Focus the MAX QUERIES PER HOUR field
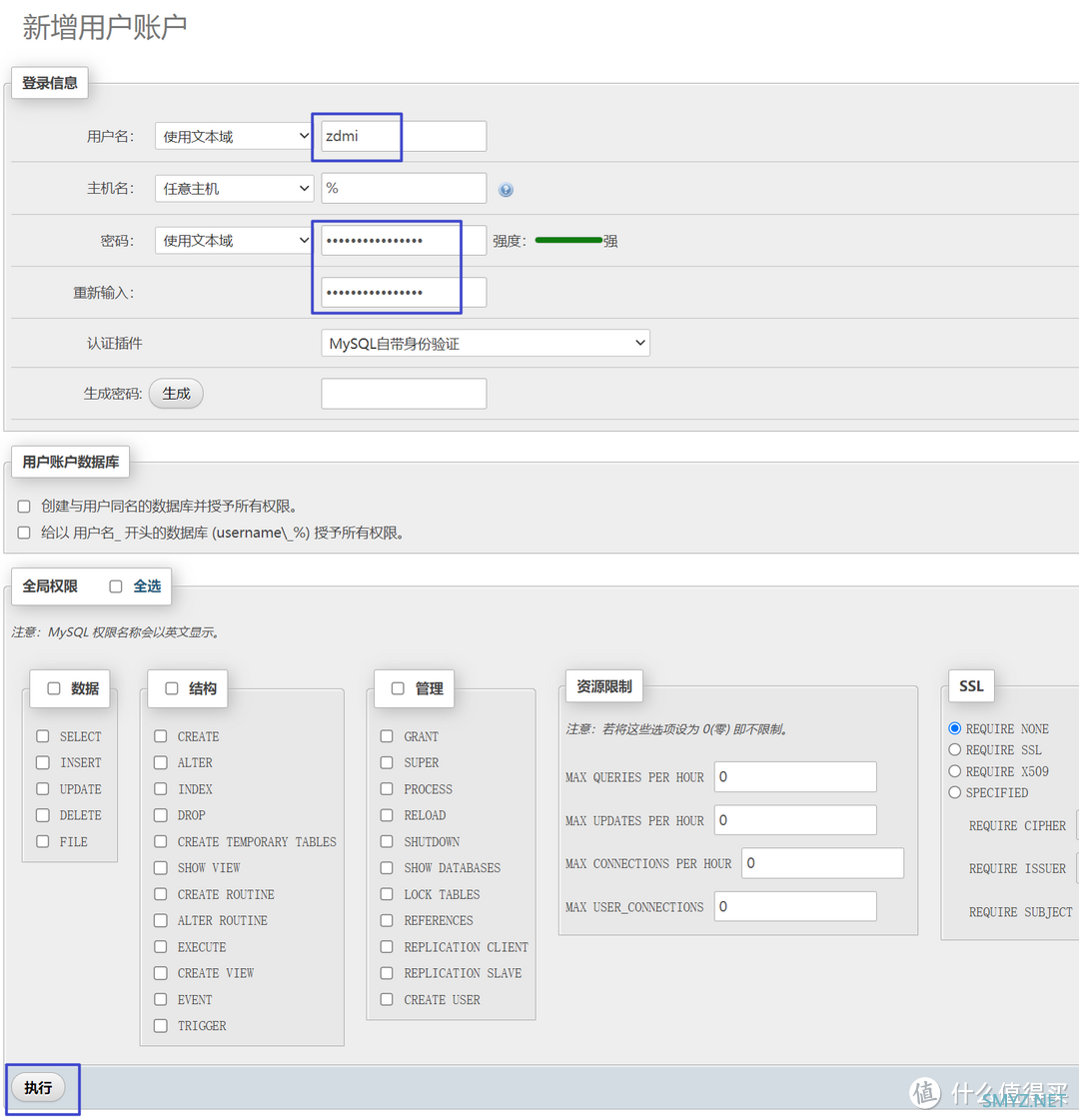This screenshot has height=1120, width=1079. [x=794, y=776]
